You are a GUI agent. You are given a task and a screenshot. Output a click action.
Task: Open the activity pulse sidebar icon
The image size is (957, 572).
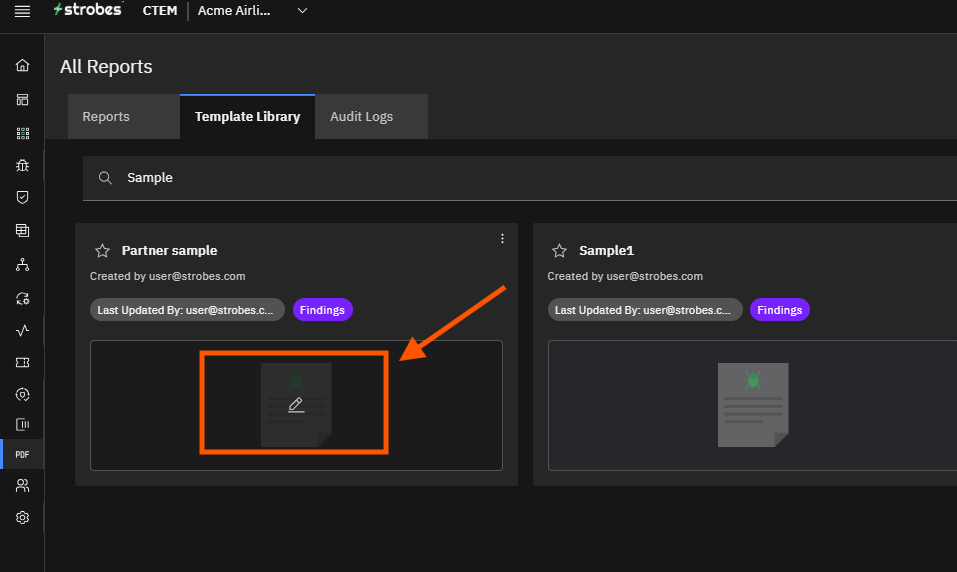tap(23, 330)
